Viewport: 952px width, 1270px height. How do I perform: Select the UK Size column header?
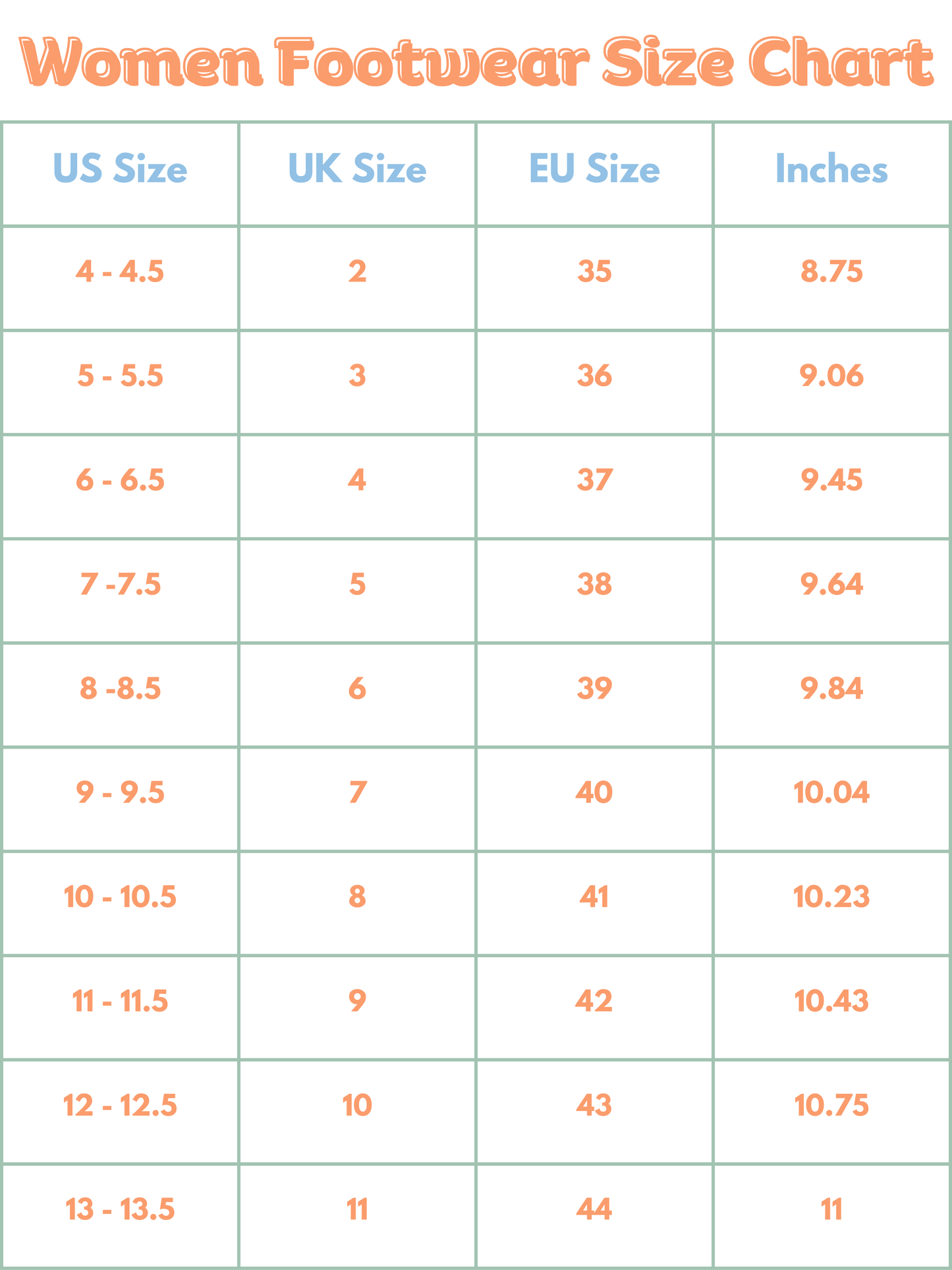pos(357,169)
